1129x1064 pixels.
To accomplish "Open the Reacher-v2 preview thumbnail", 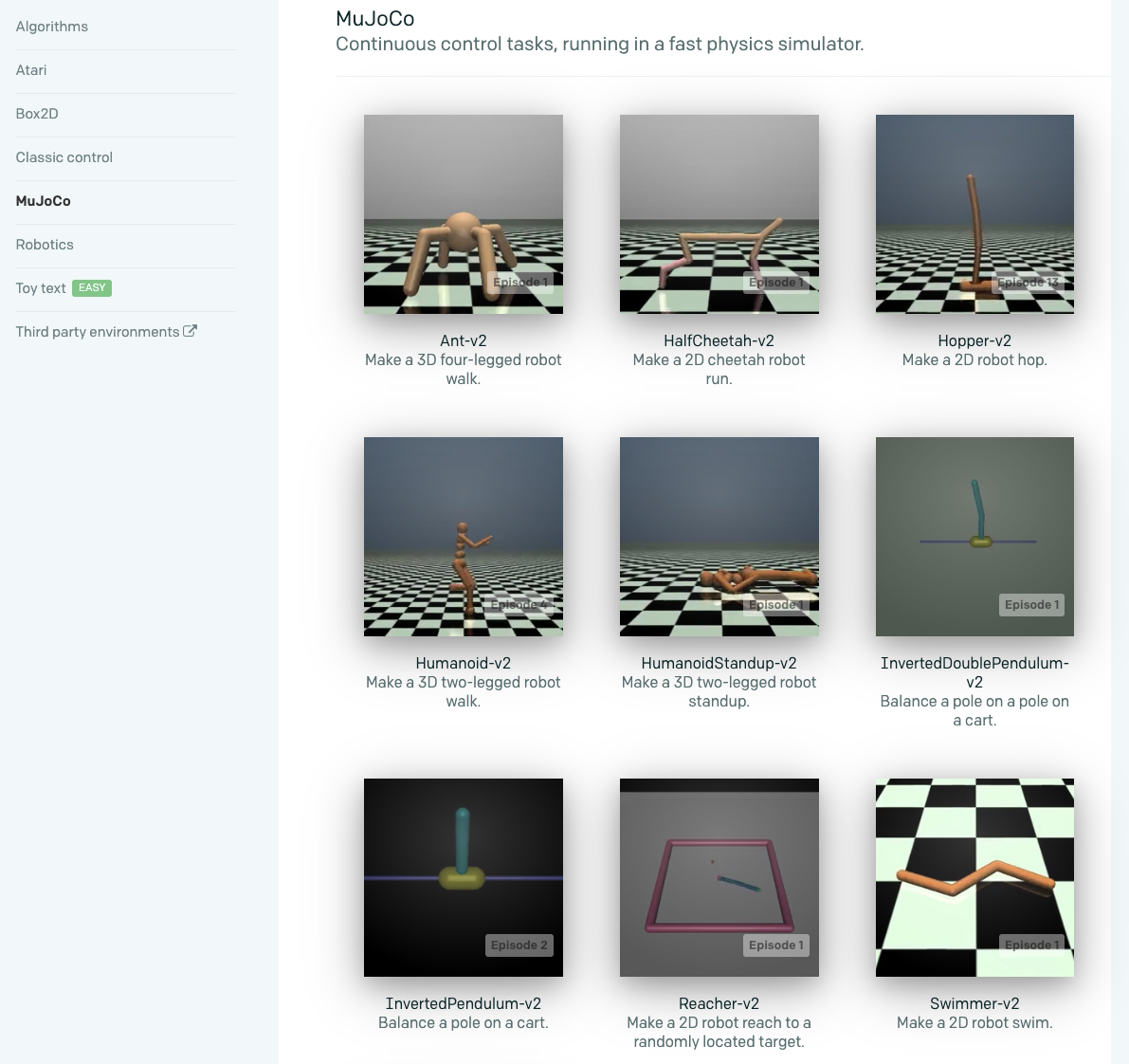I will click(719, 877).
